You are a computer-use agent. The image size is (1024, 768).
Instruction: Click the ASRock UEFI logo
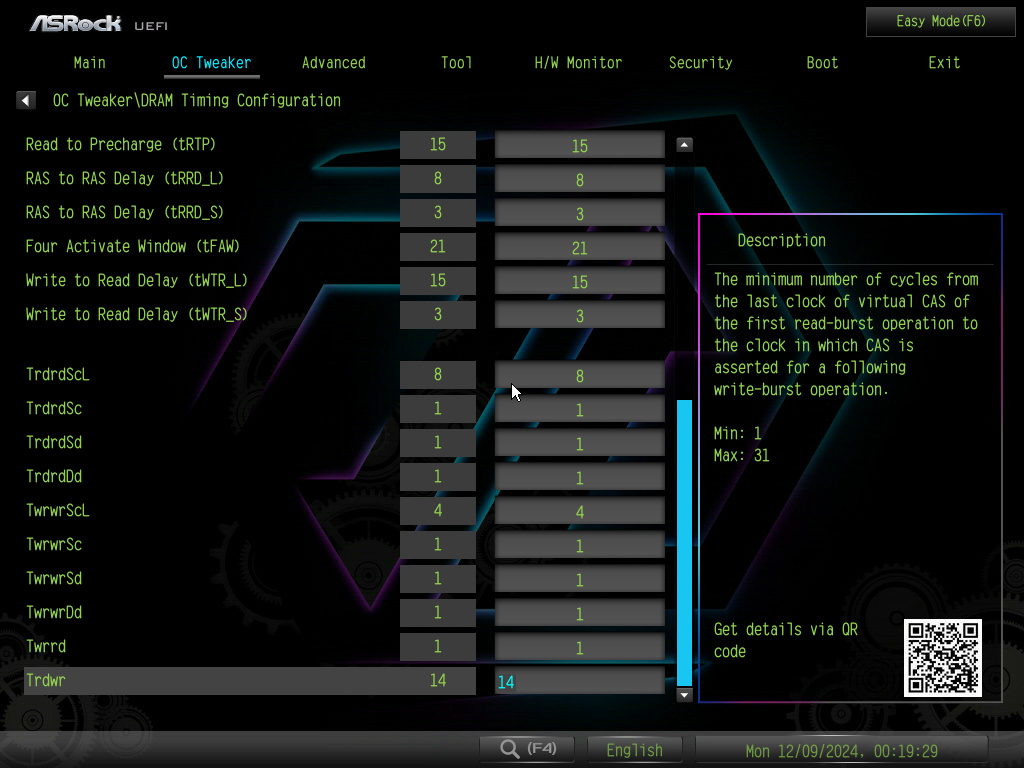(x=99, y=24)
